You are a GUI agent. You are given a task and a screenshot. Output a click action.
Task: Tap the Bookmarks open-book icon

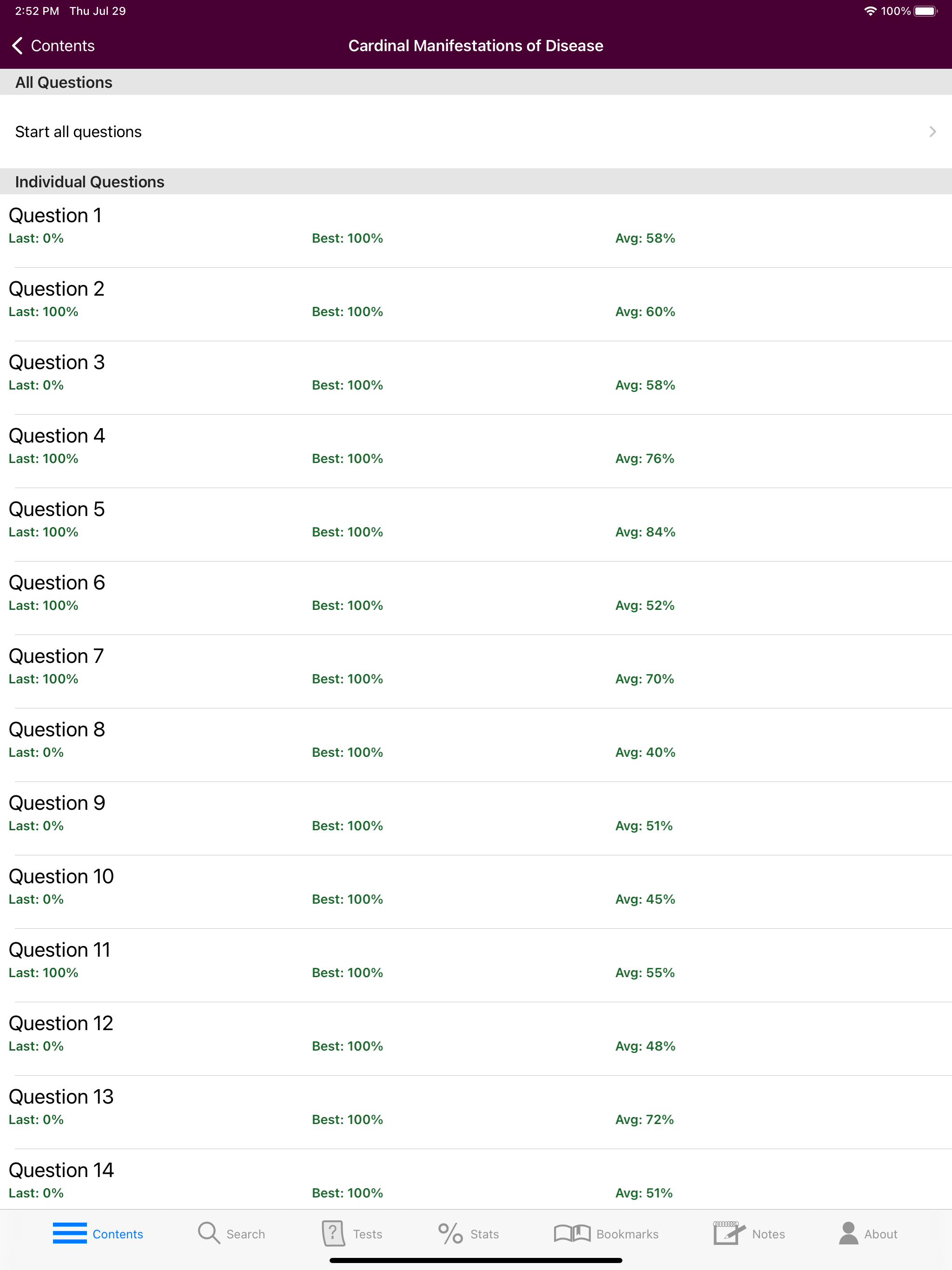pyautogui.click(x=572, y=1233)
